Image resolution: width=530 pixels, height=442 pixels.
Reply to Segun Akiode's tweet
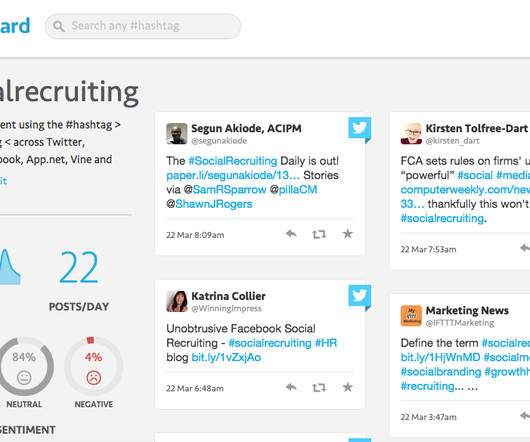point(291,234)
